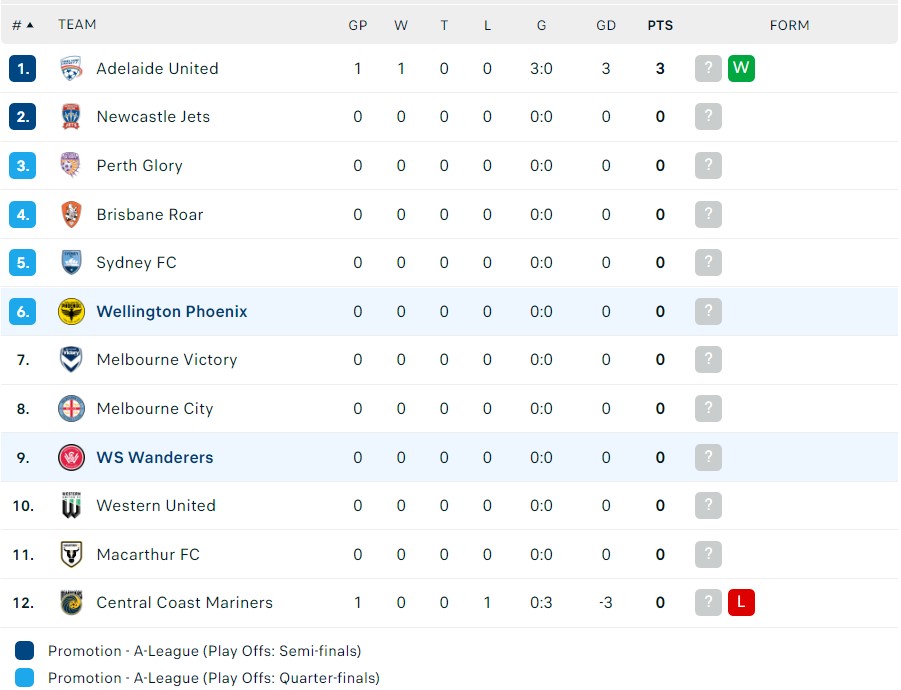Click the WS Wanderers red crest
Viewport: 901px width, 690px height.
pos(71,458)
